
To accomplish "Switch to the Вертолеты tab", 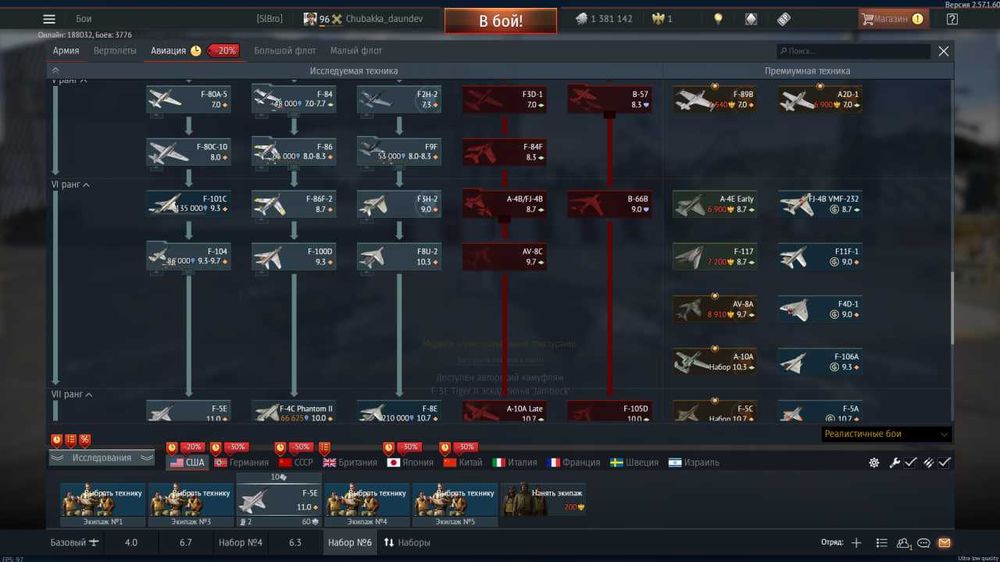I will (x=115, y=50).
